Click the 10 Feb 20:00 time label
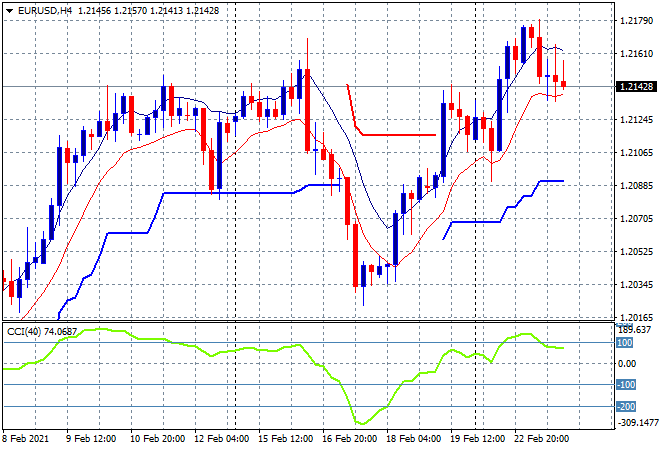Screen dimensions: 660x450 157,439
